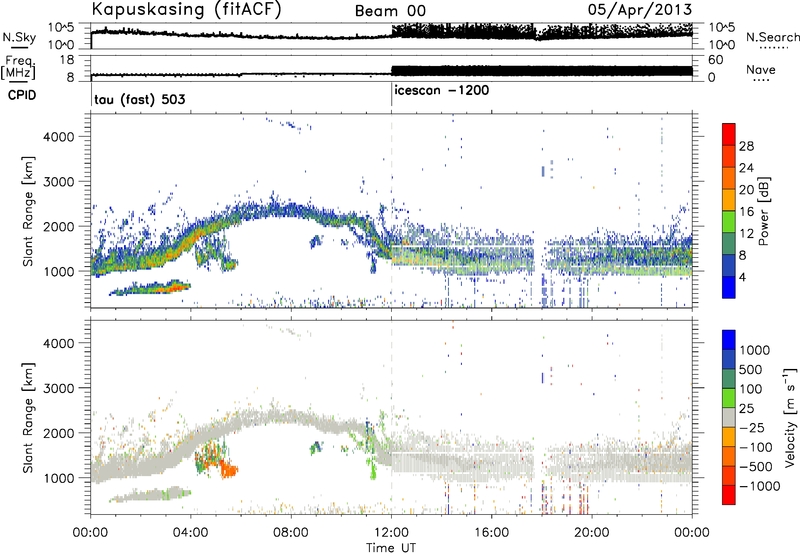
Task: Click the date 05/Apr/2013
Action: [640, 10]
